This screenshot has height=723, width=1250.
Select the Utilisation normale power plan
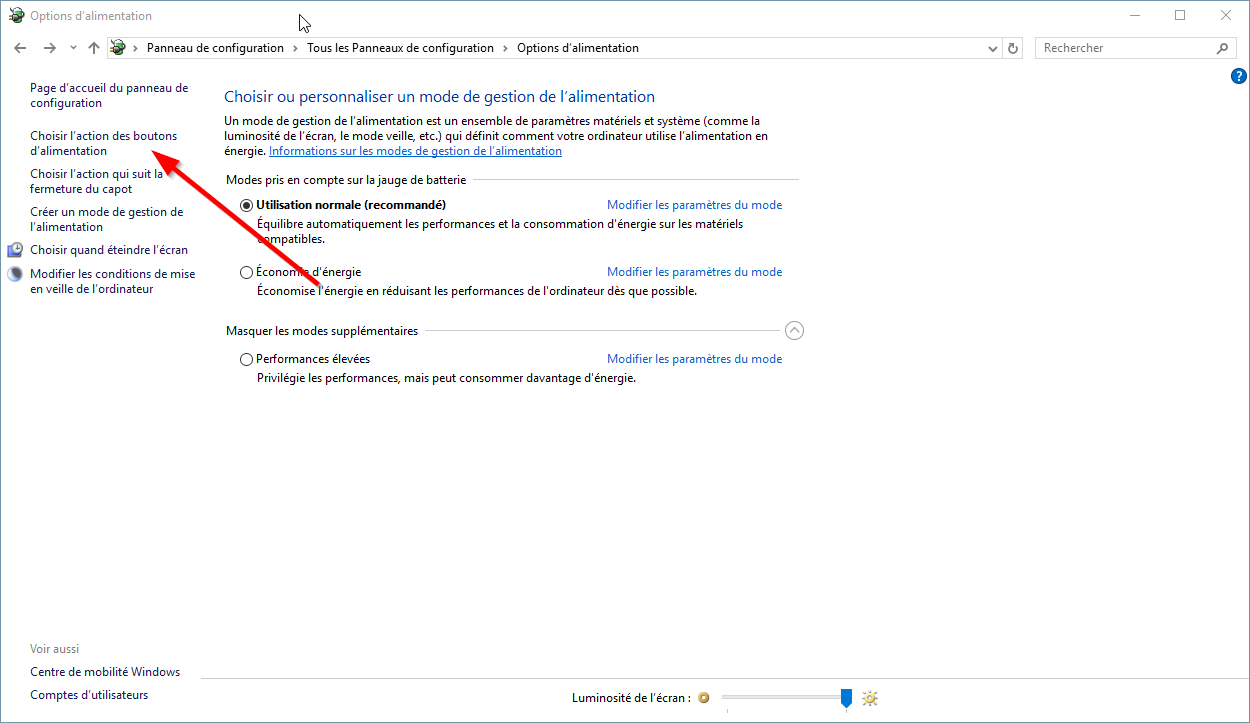247,205
